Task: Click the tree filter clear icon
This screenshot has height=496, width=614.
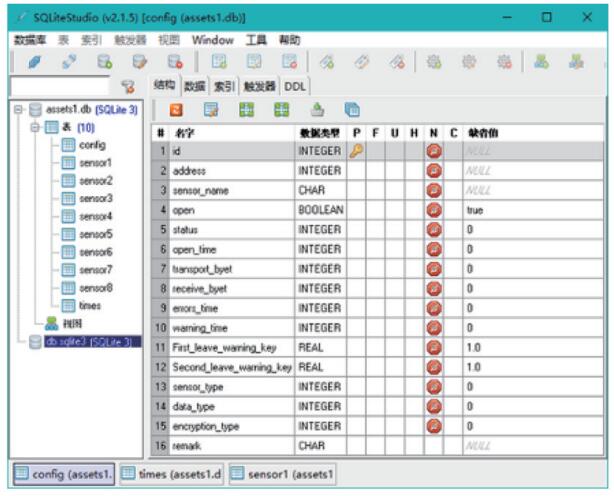Action: pyautogui.click(x=128, y=87)
